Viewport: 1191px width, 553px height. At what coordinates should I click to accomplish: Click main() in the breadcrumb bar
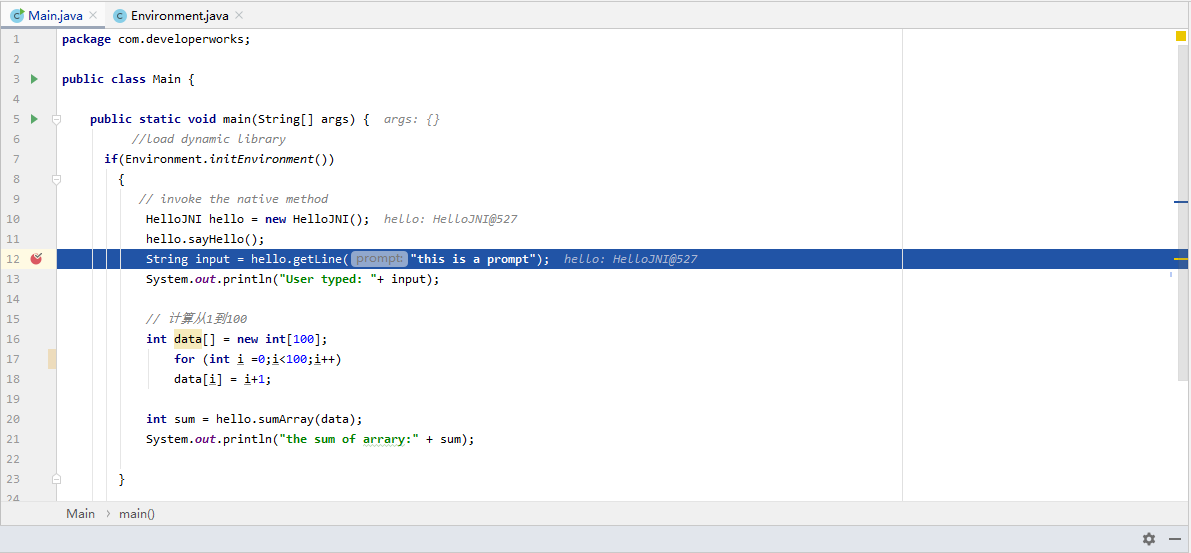click(137, 514)
